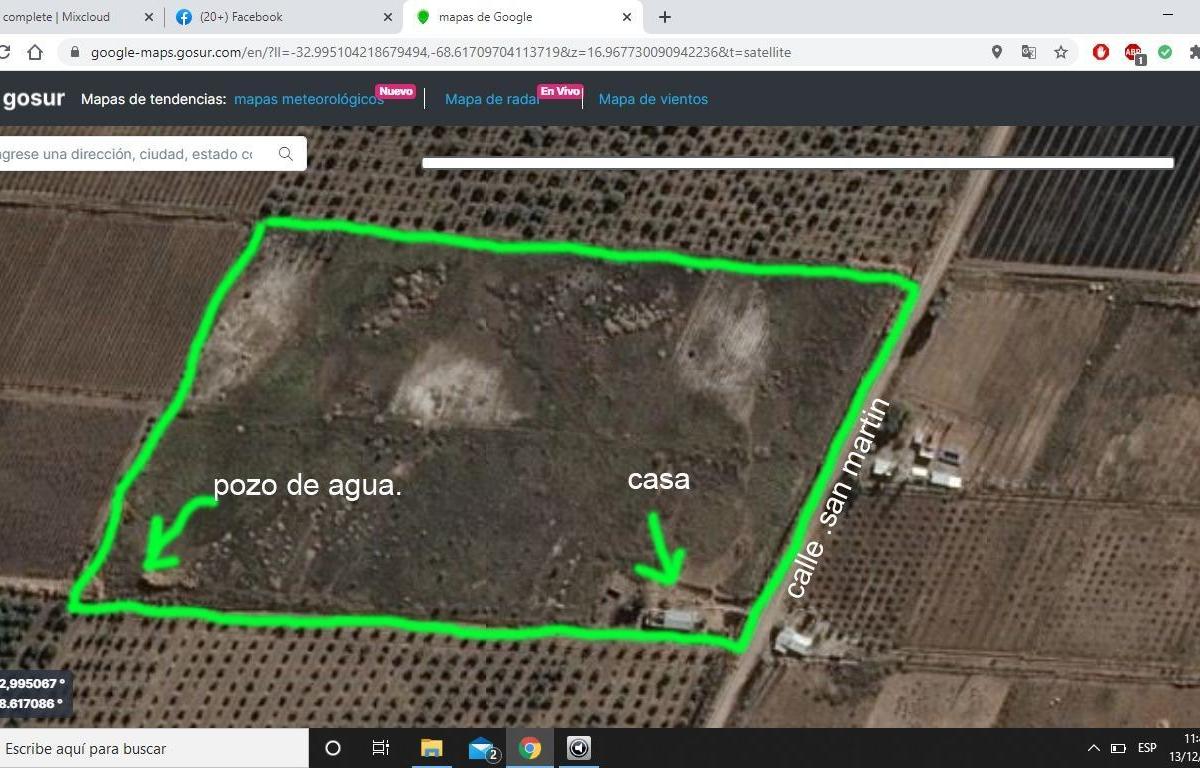Click the Google Translate icon in address bar
The image size is (1200, 768).
pos(1028,52)
